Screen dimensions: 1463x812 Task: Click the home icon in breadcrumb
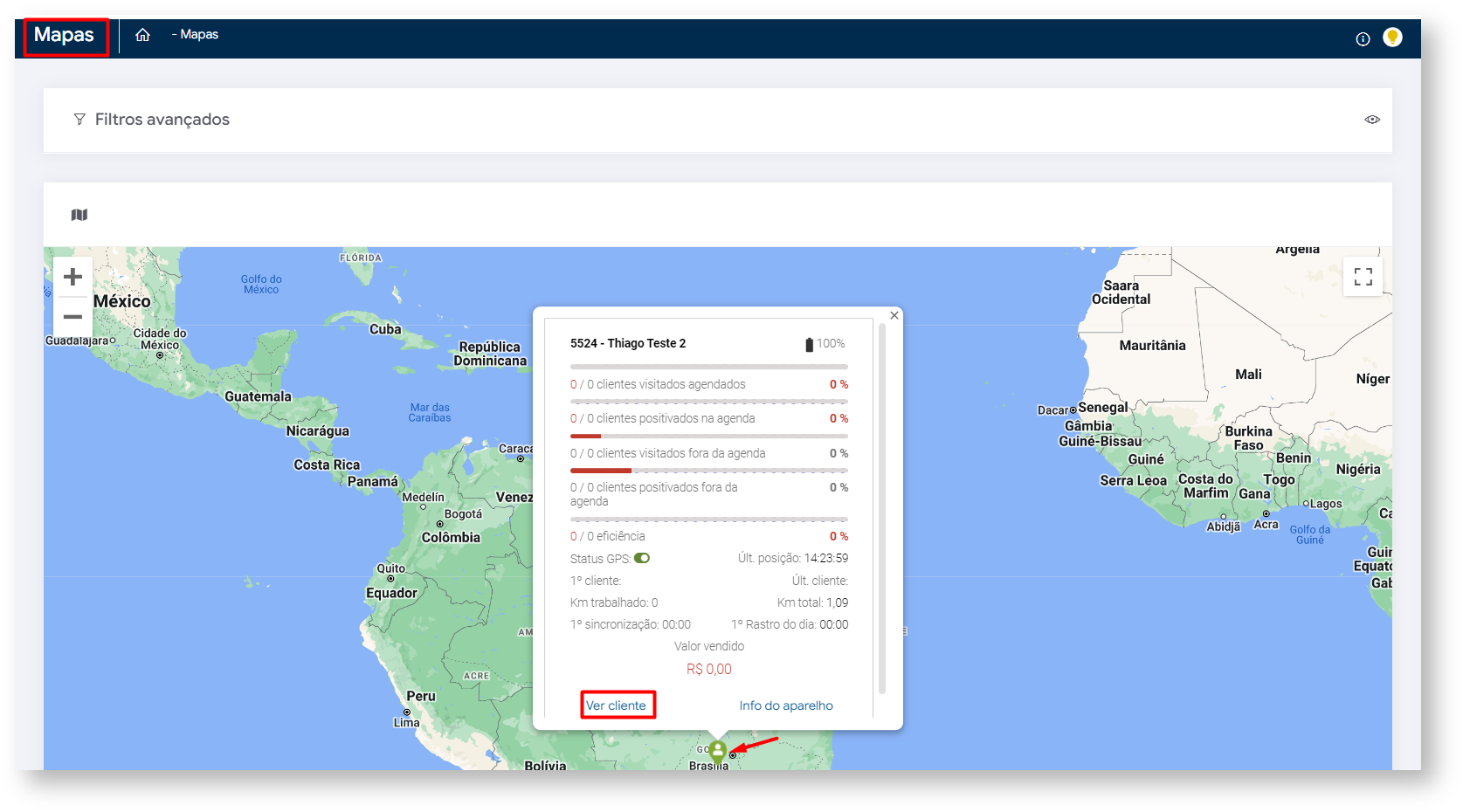(142, 35)
